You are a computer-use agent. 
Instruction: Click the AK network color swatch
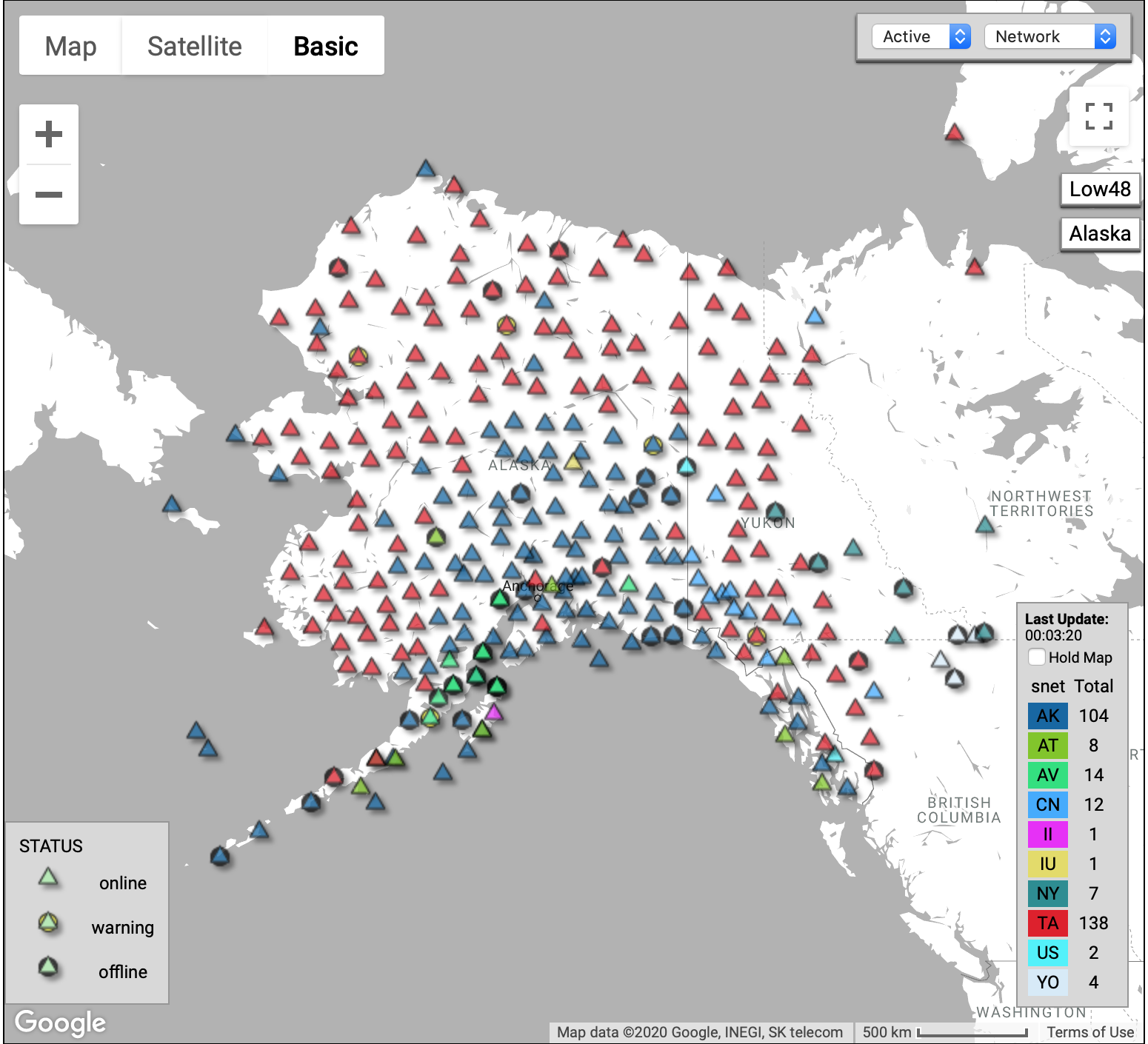click(1047, 715)
